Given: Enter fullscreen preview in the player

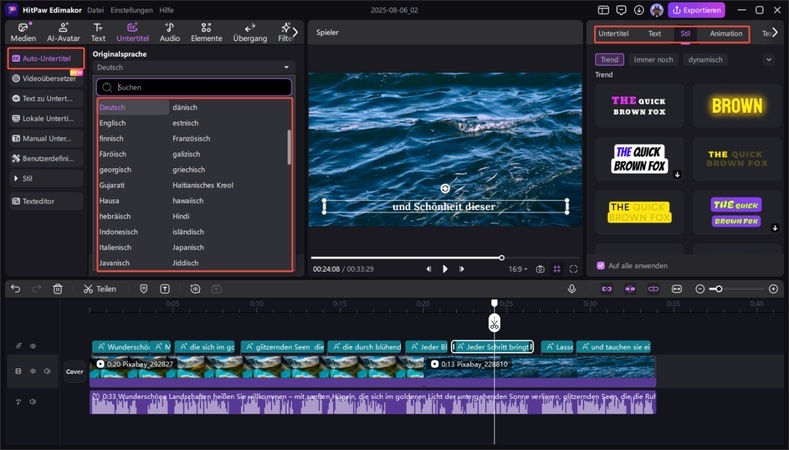Looking at the screenshot, I should pyautogui.click(x=573, y=269).
